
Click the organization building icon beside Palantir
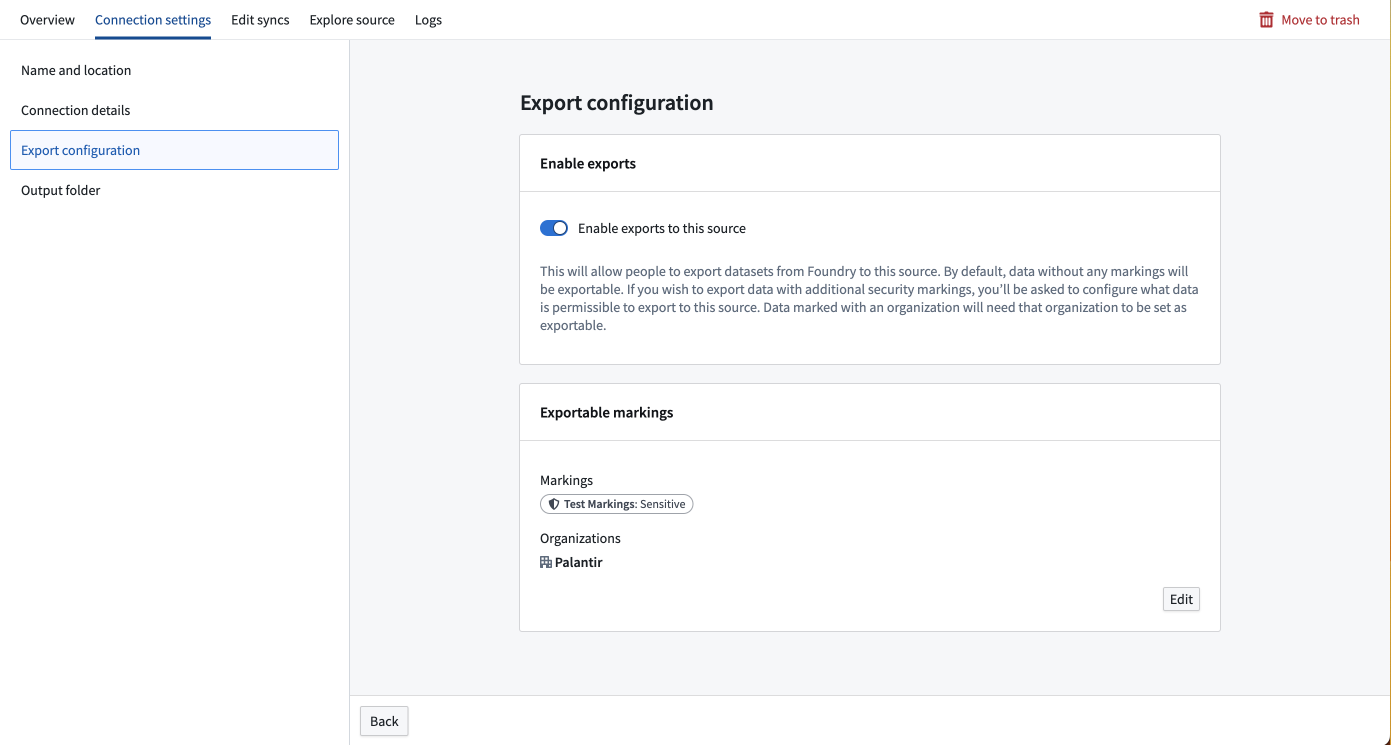[546, 562]
